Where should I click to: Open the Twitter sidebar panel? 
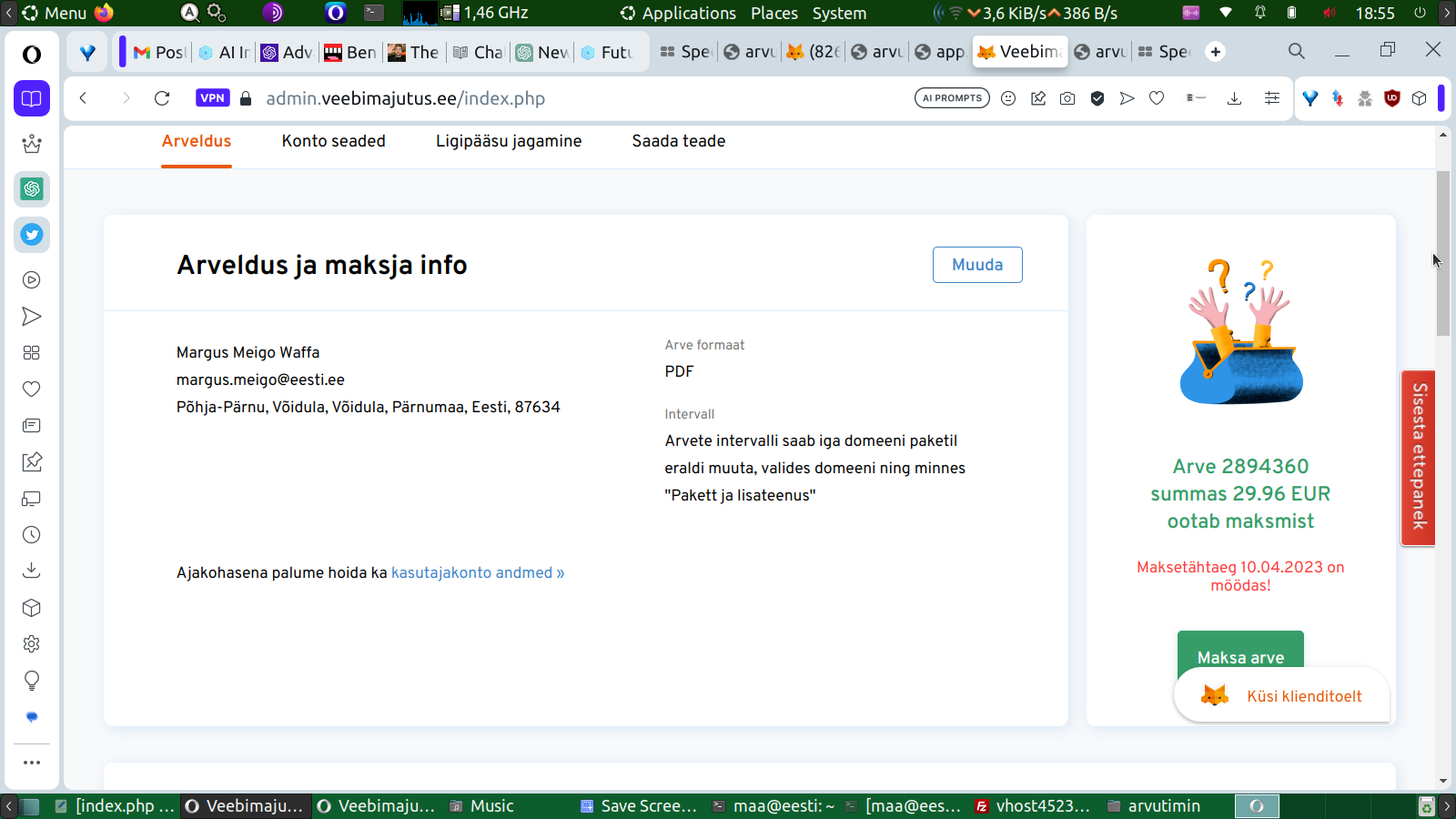32,235
